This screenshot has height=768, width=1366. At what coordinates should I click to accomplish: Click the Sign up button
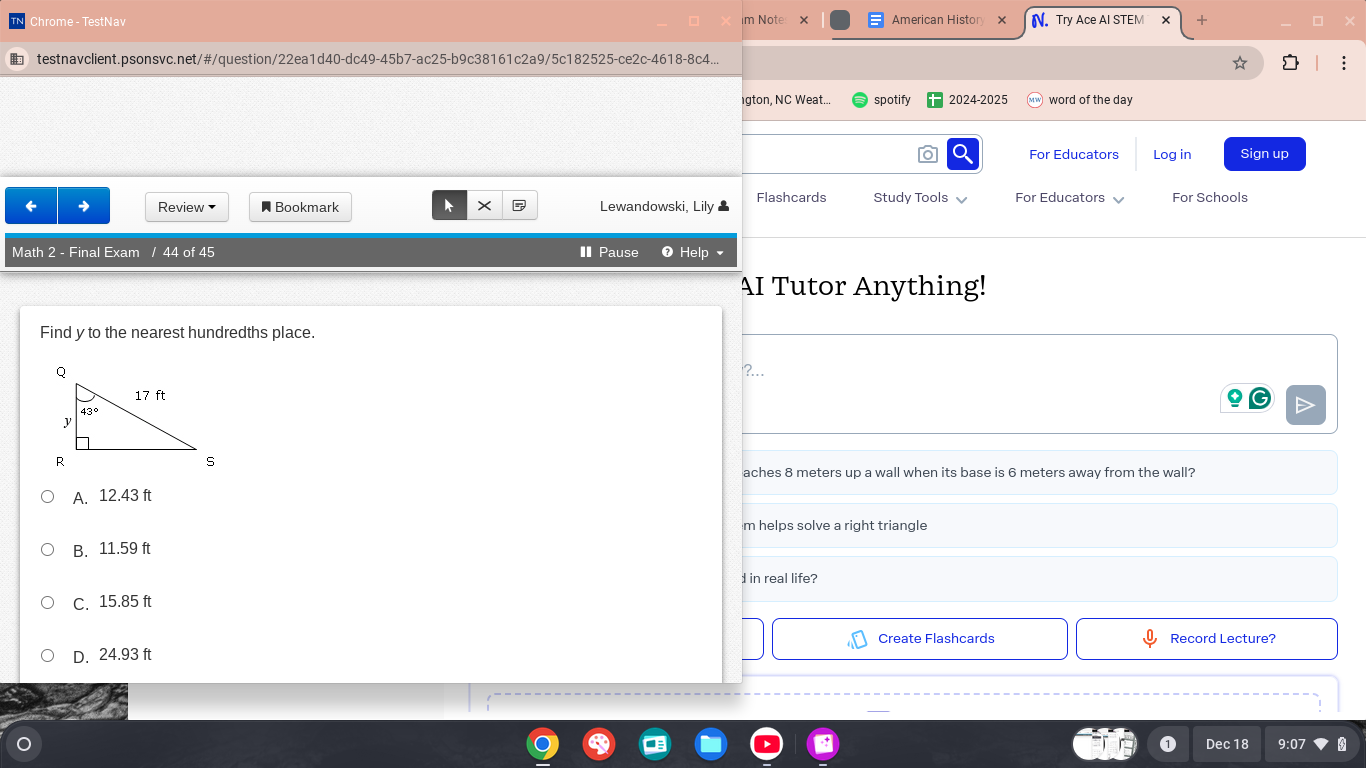click(1264, 154)
